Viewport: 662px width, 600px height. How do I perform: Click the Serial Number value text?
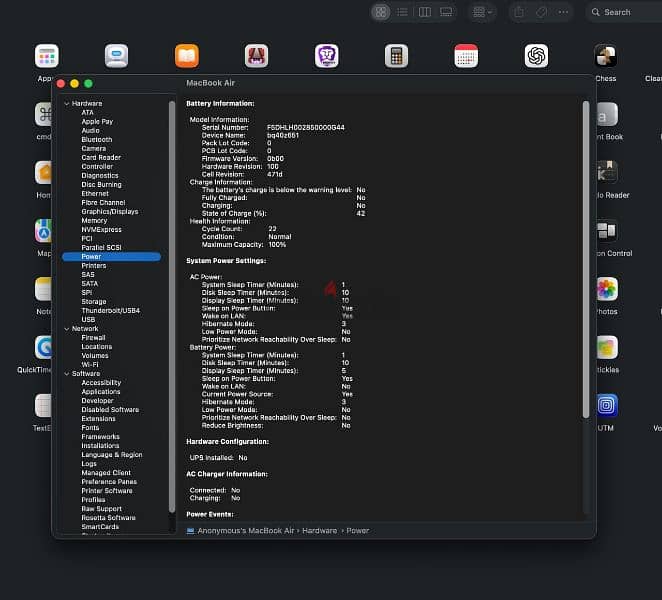click(x=306, y=127)
